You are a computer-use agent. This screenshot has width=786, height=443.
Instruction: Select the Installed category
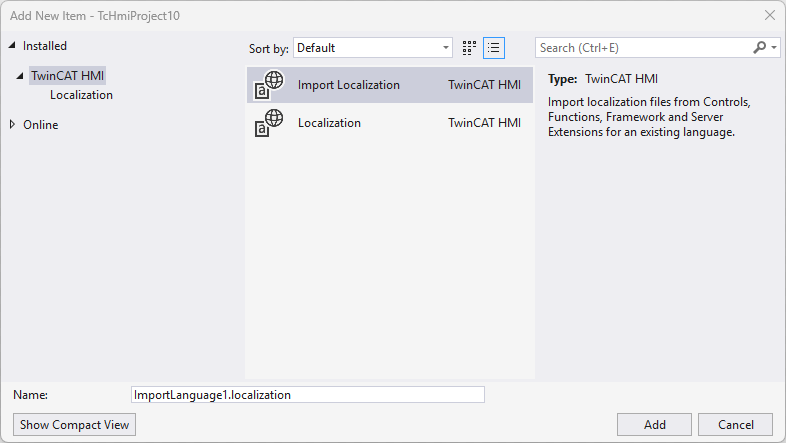[45, 46]
